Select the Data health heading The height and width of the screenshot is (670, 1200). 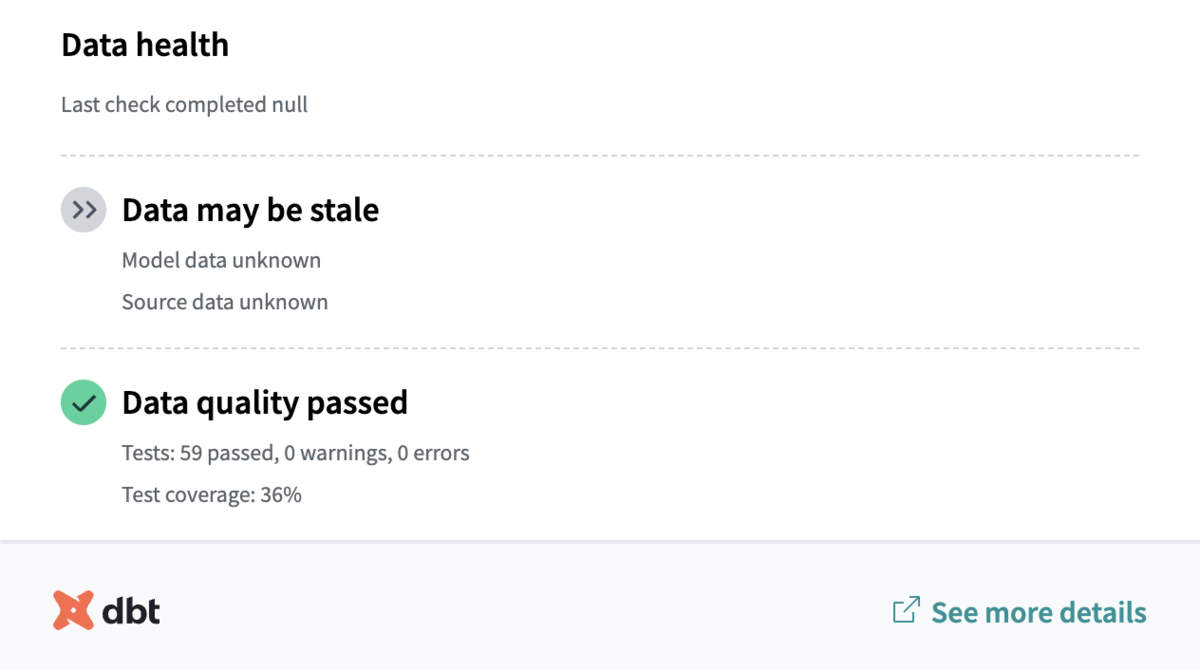pos(145,45)
